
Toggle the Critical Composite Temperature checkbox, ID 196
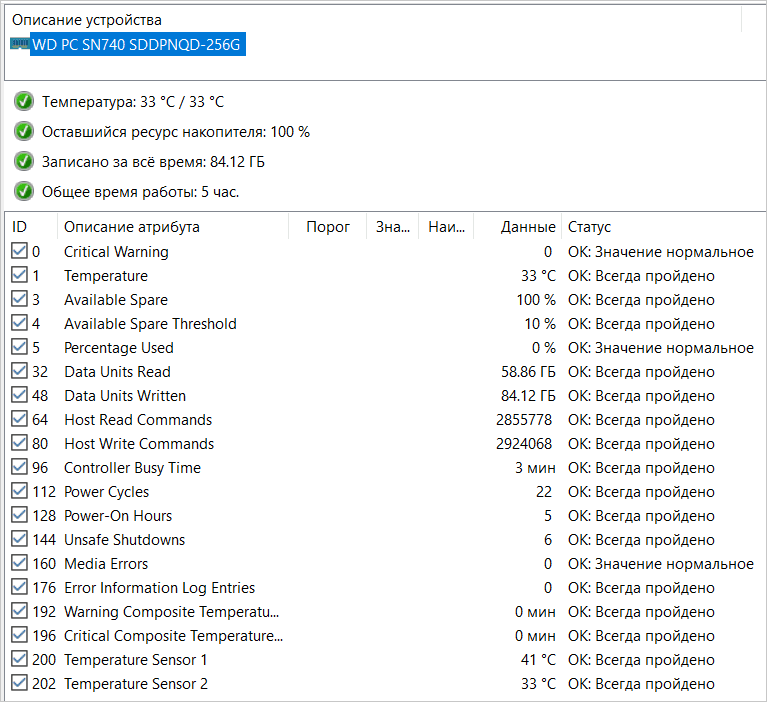point(19,634)
